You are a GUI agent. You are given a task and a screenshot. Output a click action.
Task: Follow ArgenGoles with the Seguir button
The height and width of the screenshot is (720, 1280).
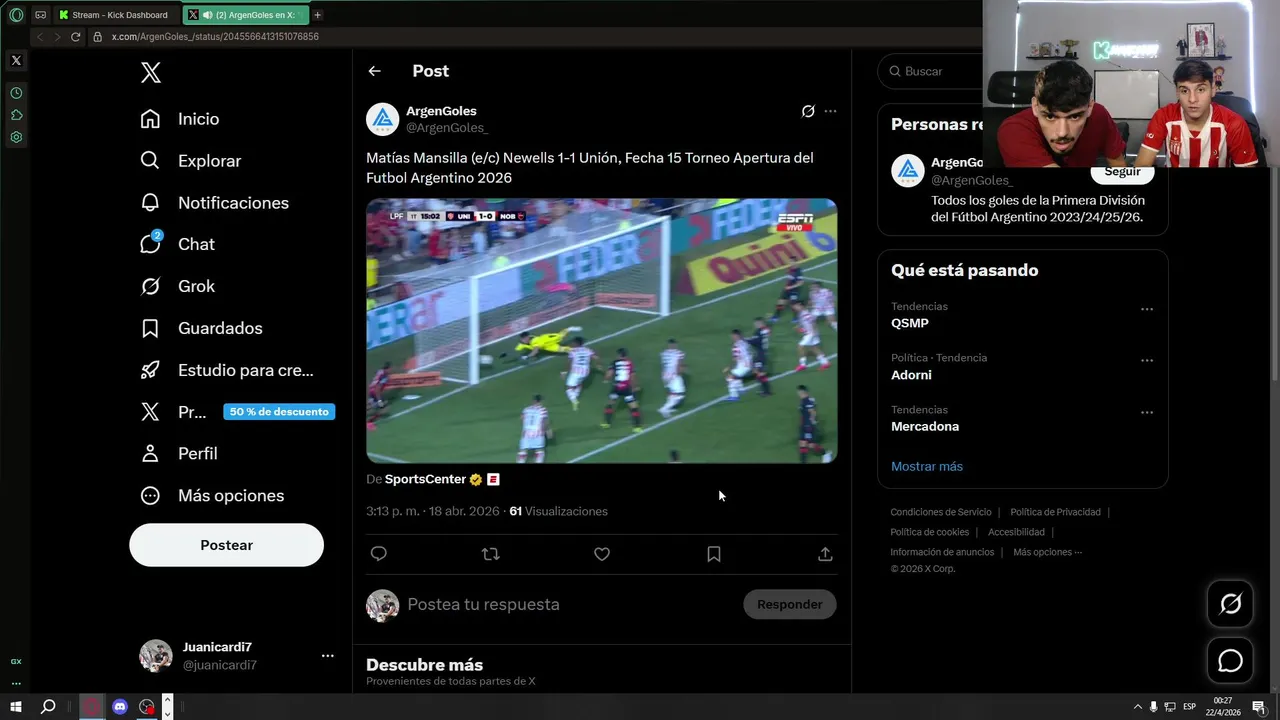(1122, 172)
